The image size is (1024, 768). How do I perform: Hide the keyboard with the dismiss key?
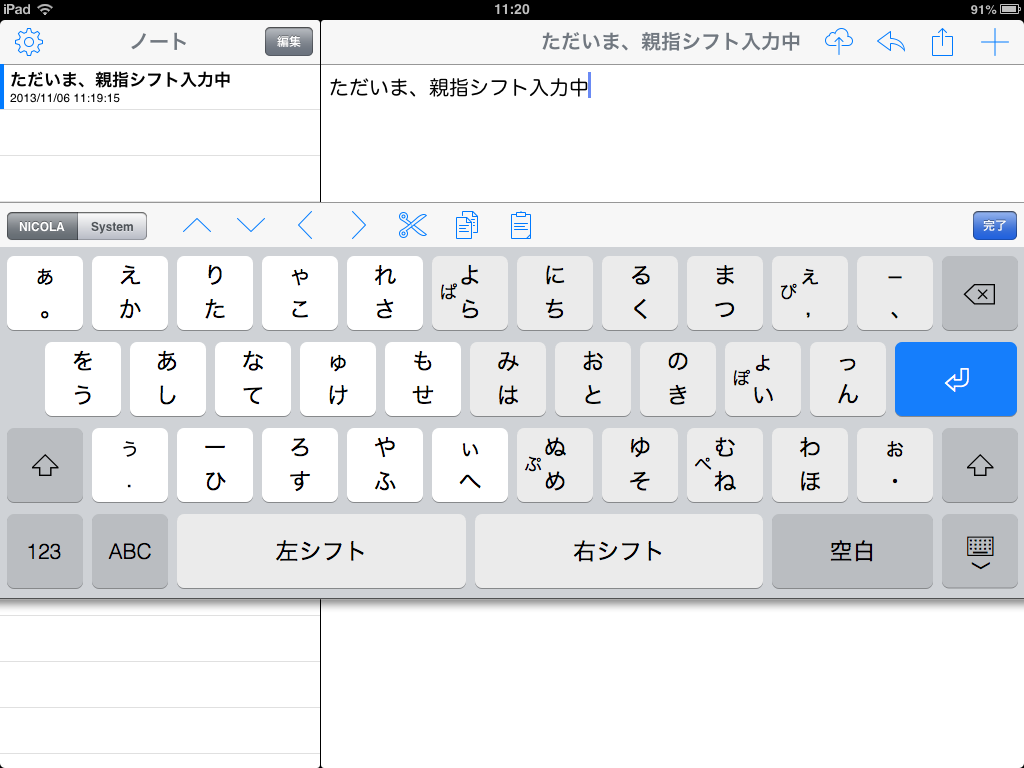coord(980,551)
